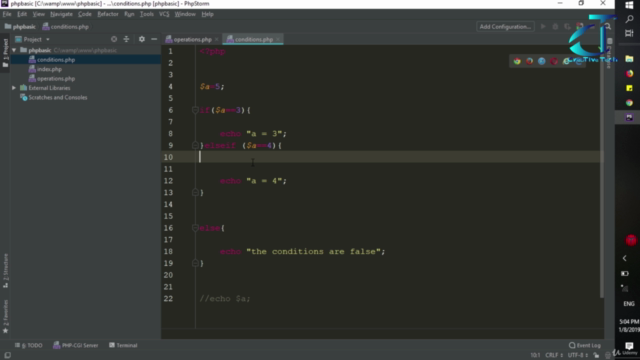640x360 pixels.
Task: Open the Refactor menu
Action: click(x=108, y=14)
